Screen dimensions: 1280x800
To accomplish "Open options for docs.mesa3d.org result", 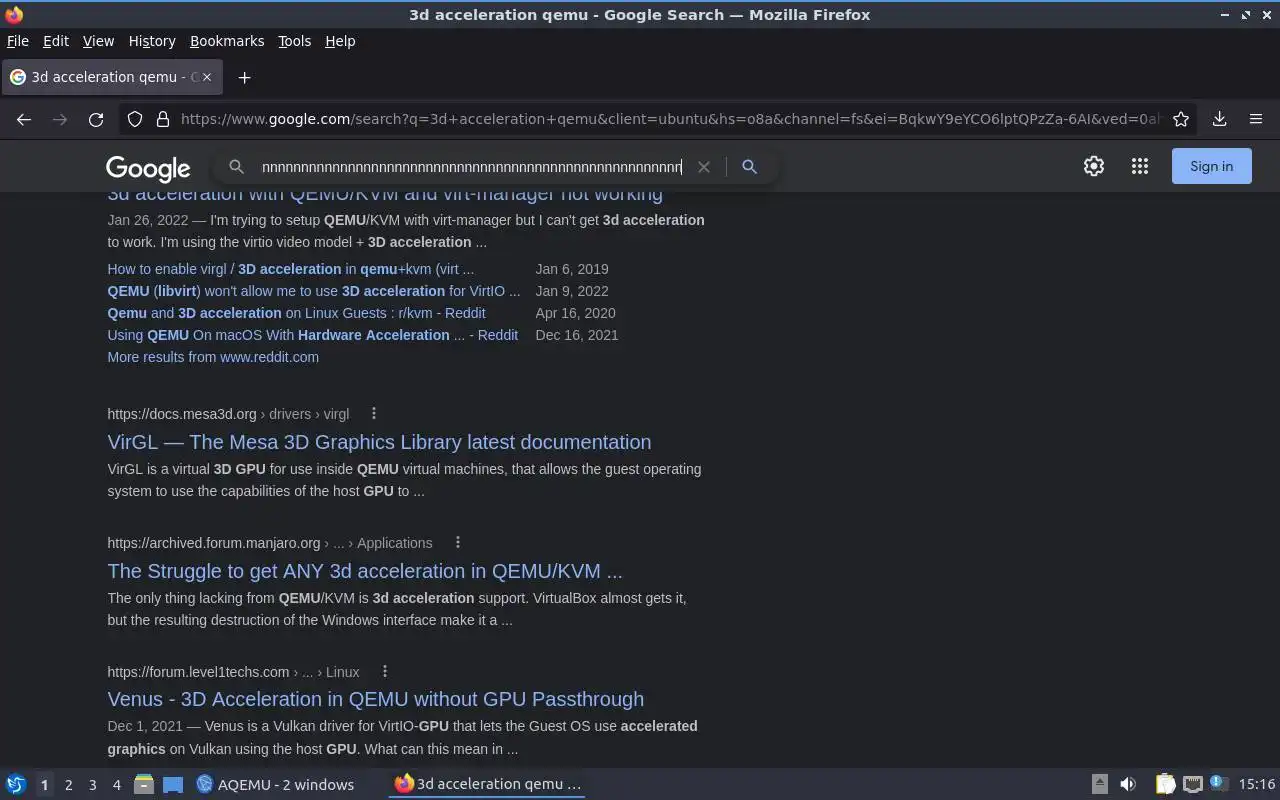I will click(374, 413).
